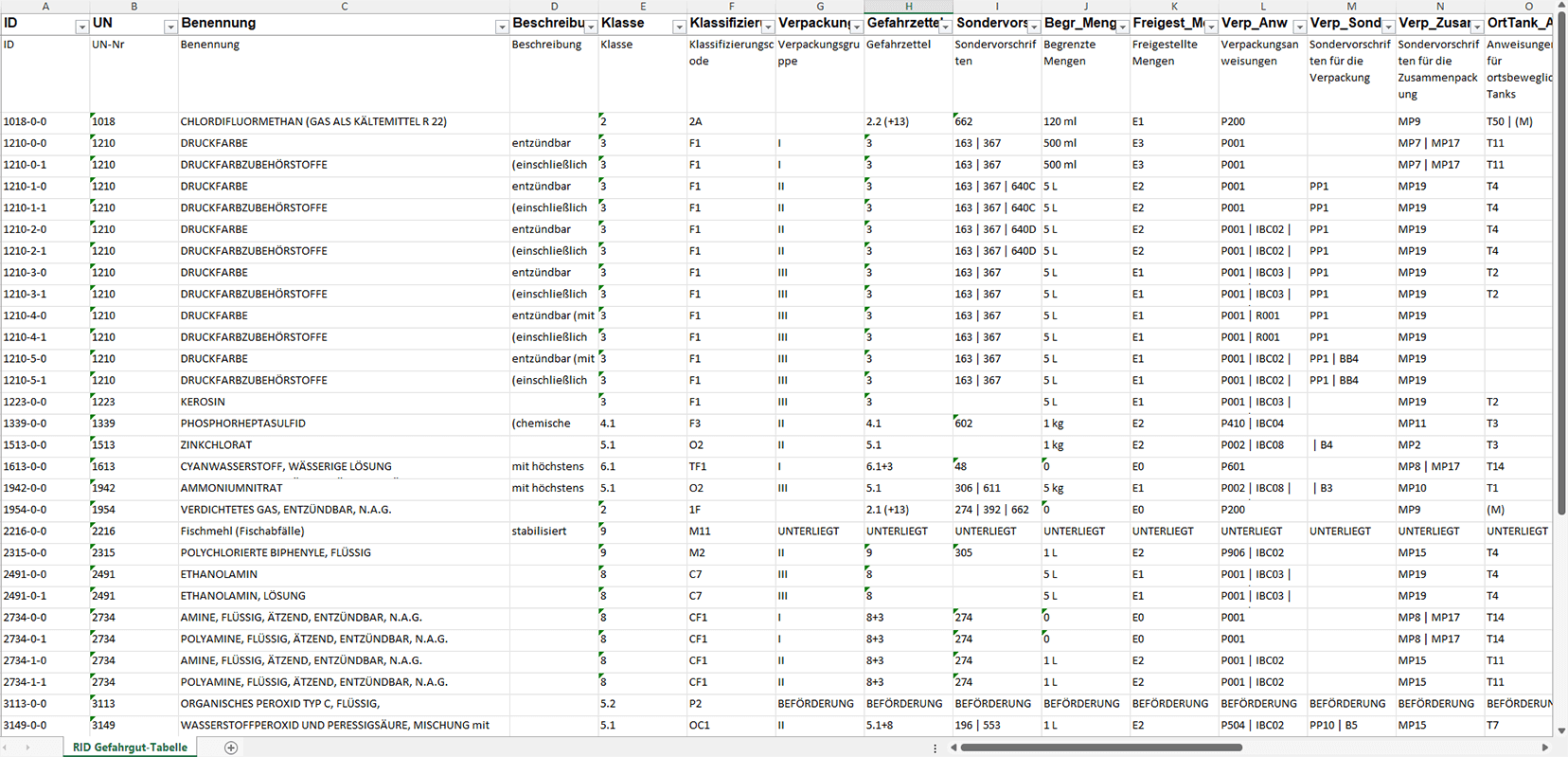Open the Freigest_M column filter dropdown

pos(1211,27)
